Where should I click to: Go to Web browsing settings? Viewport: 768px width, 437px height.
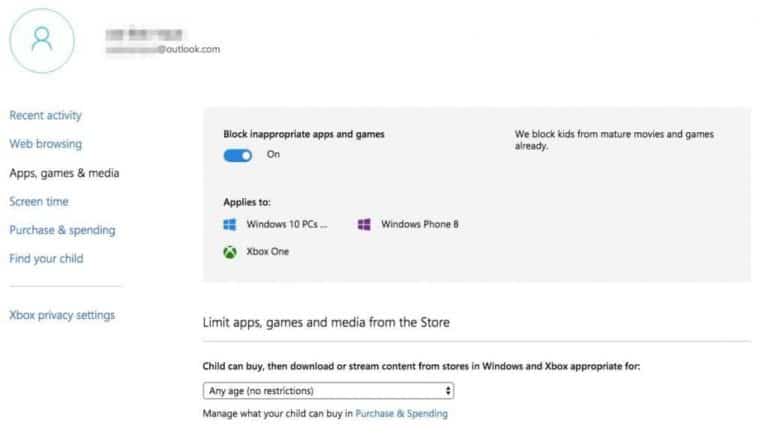pos(45,144)
